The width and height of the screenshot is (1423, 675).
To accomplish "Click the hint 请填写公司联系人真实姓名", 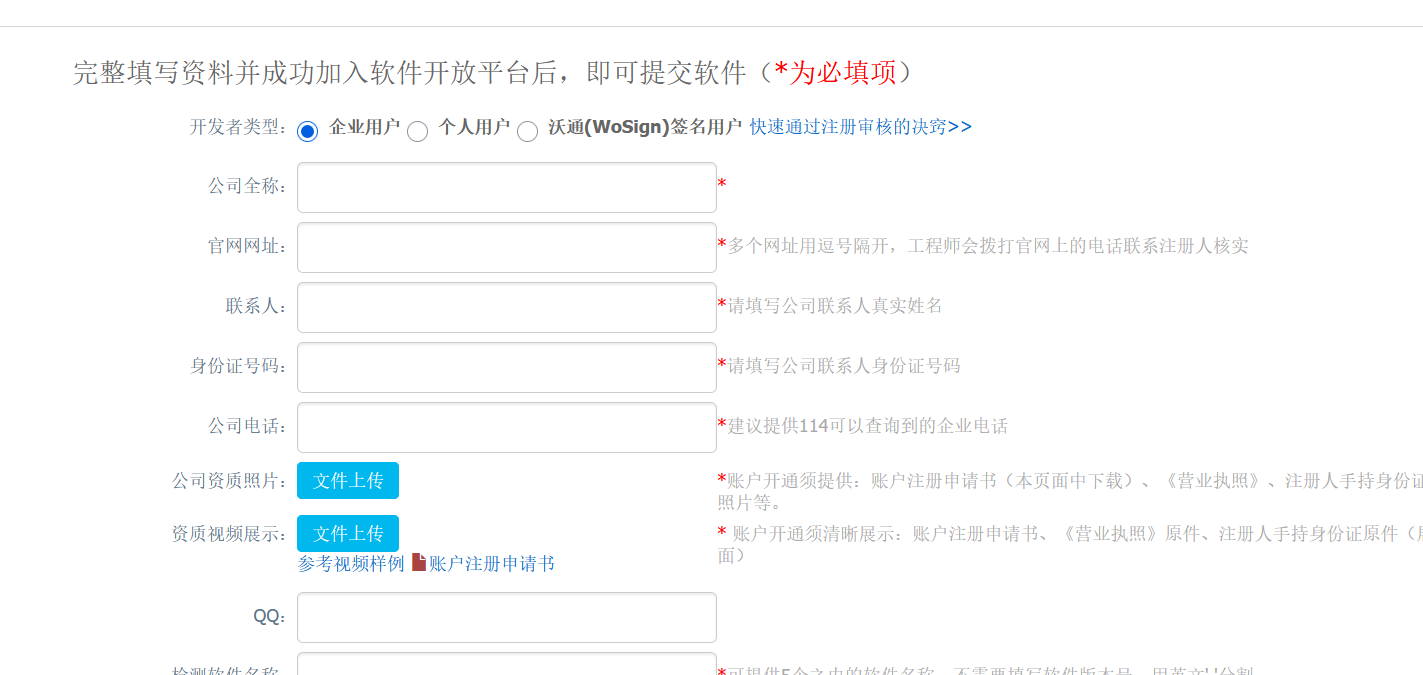I will pyautogui.click(x=835, y=306).
